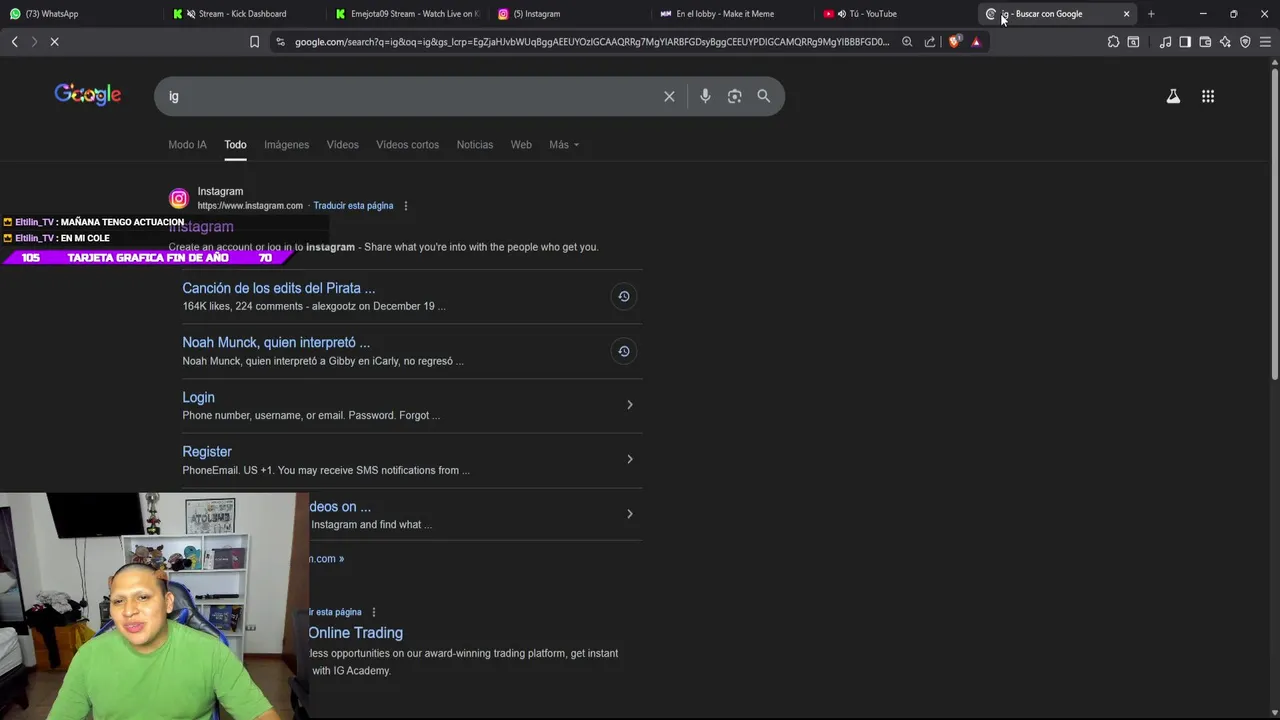This screenshot has height=720, width=1280.
Task: Click history clock icon on Canción de los edits row
Action: click(623, 296)
